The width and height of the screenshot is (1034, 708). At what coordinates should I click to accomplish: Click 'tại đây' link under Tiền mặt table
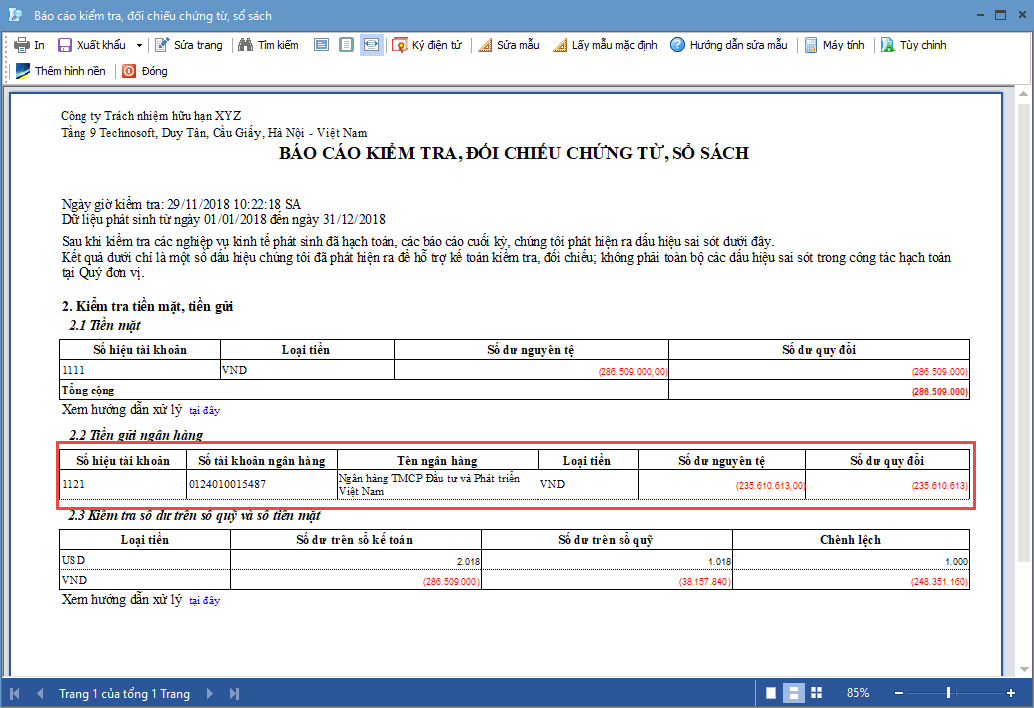click(204, 410)
